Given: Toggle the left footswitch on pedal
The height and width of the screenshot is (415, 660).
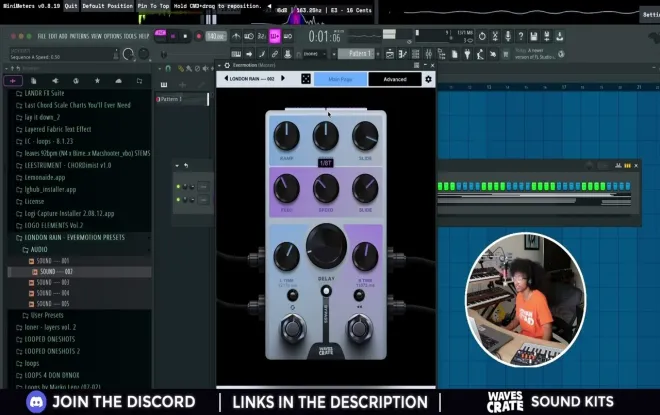Looking at the screenshot, I should coord(293,328).
